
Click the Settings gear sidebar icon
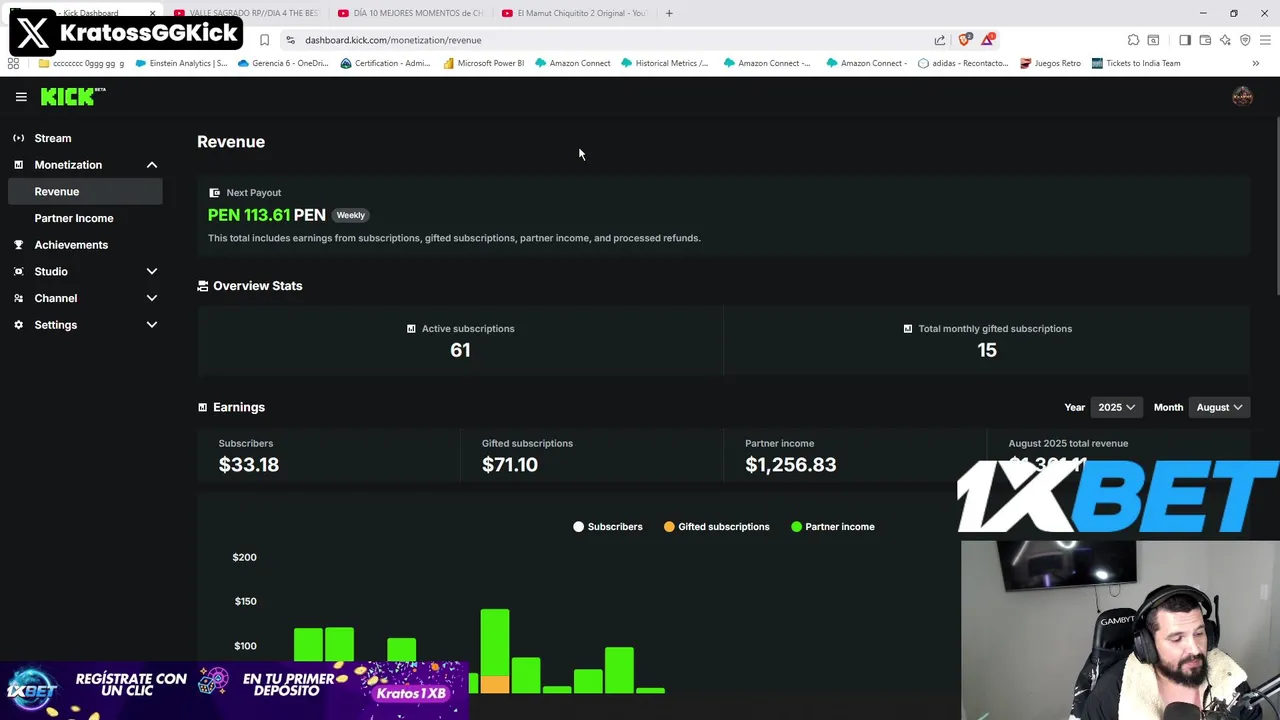click(x=18, y=325)
